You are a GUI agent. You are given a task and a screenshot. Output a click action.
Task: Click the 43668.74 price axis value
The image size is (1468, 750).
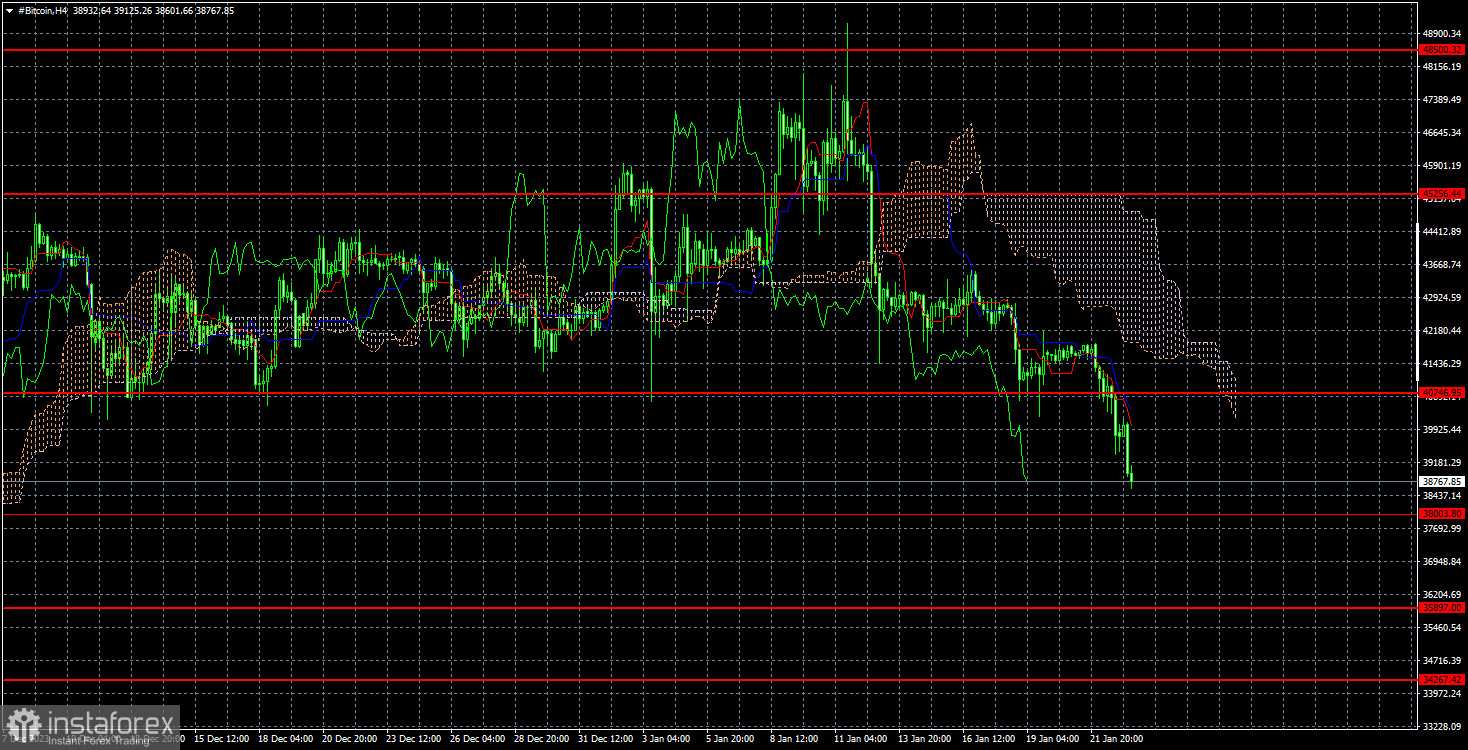coord(1442,265)
